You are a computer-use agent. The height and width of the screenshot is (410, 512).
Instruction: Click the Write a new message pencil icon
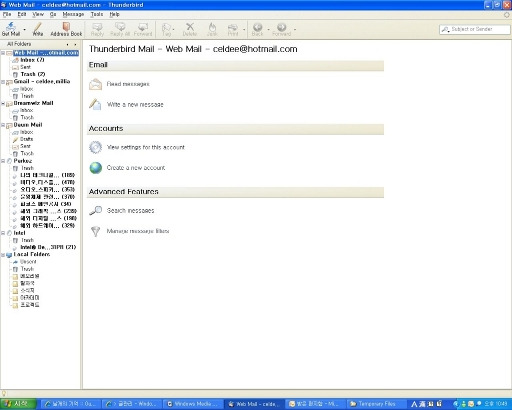(95, 105)
